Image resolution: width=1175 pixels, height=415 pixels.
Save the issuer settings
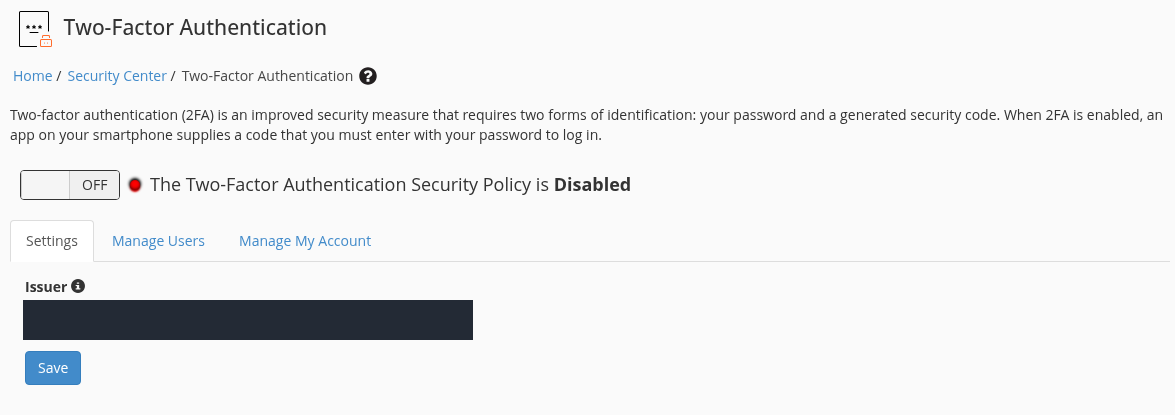pos(52,368)
